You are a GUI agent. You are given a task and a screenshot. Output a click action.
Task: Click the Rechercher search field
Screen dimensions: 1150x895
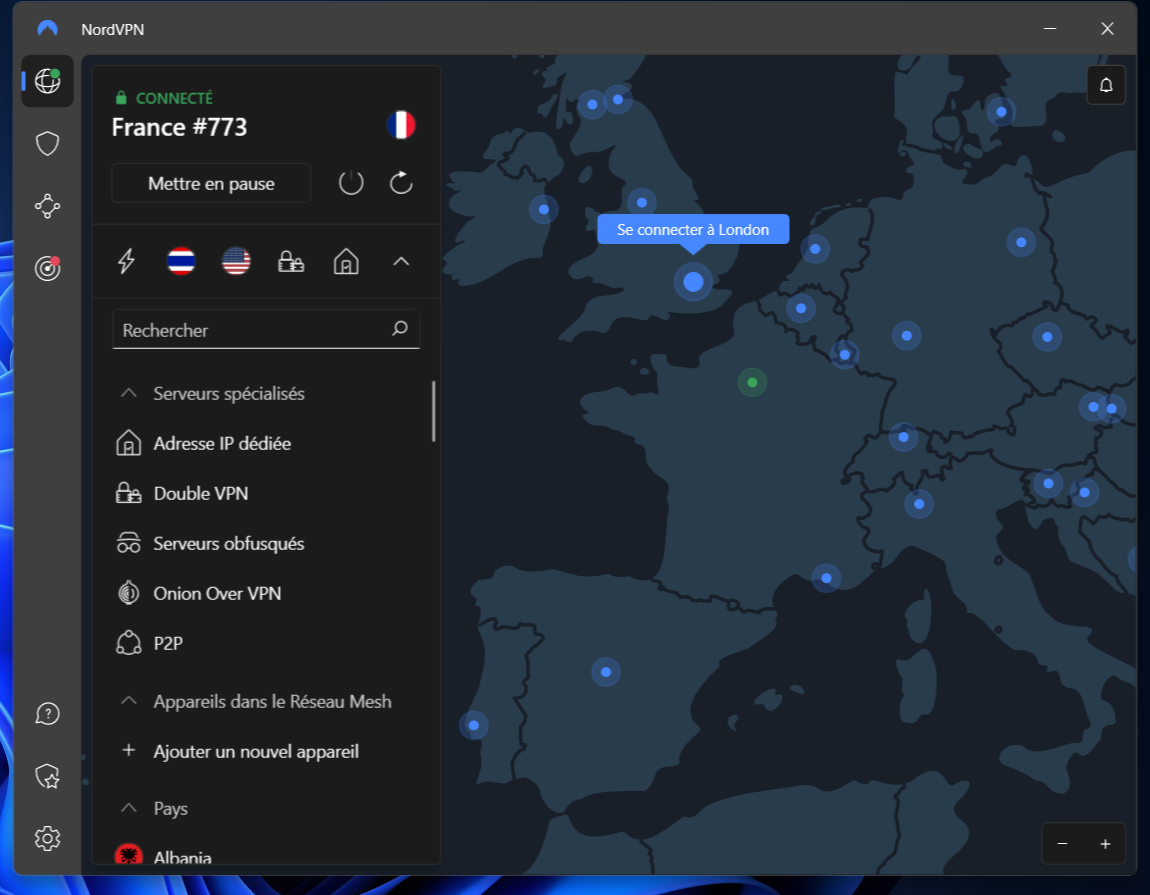[265, 329]
